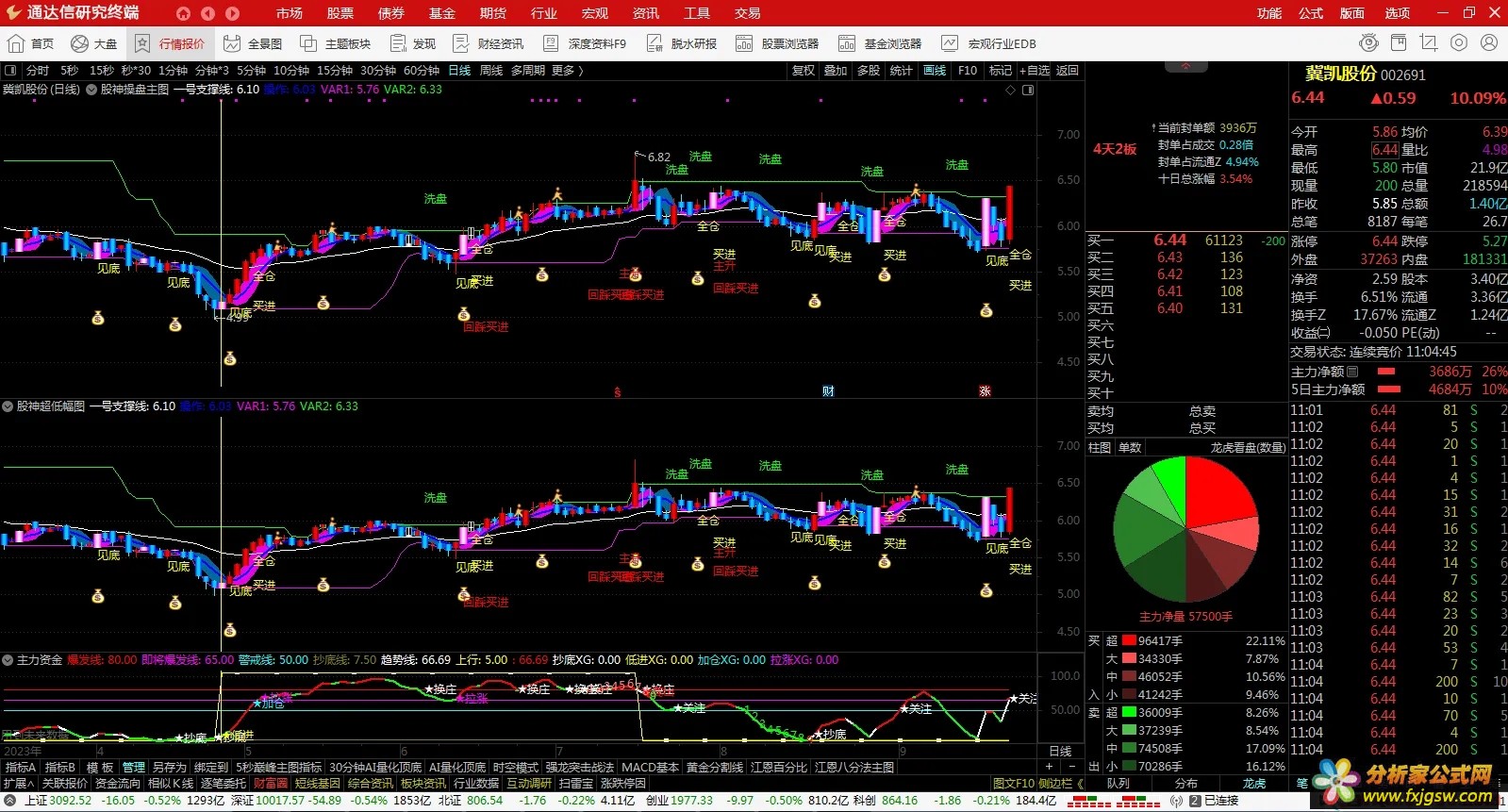The image size is (1508, 812).
Task: Click the bookmark notebook icon
Action: coord(1399,42)
